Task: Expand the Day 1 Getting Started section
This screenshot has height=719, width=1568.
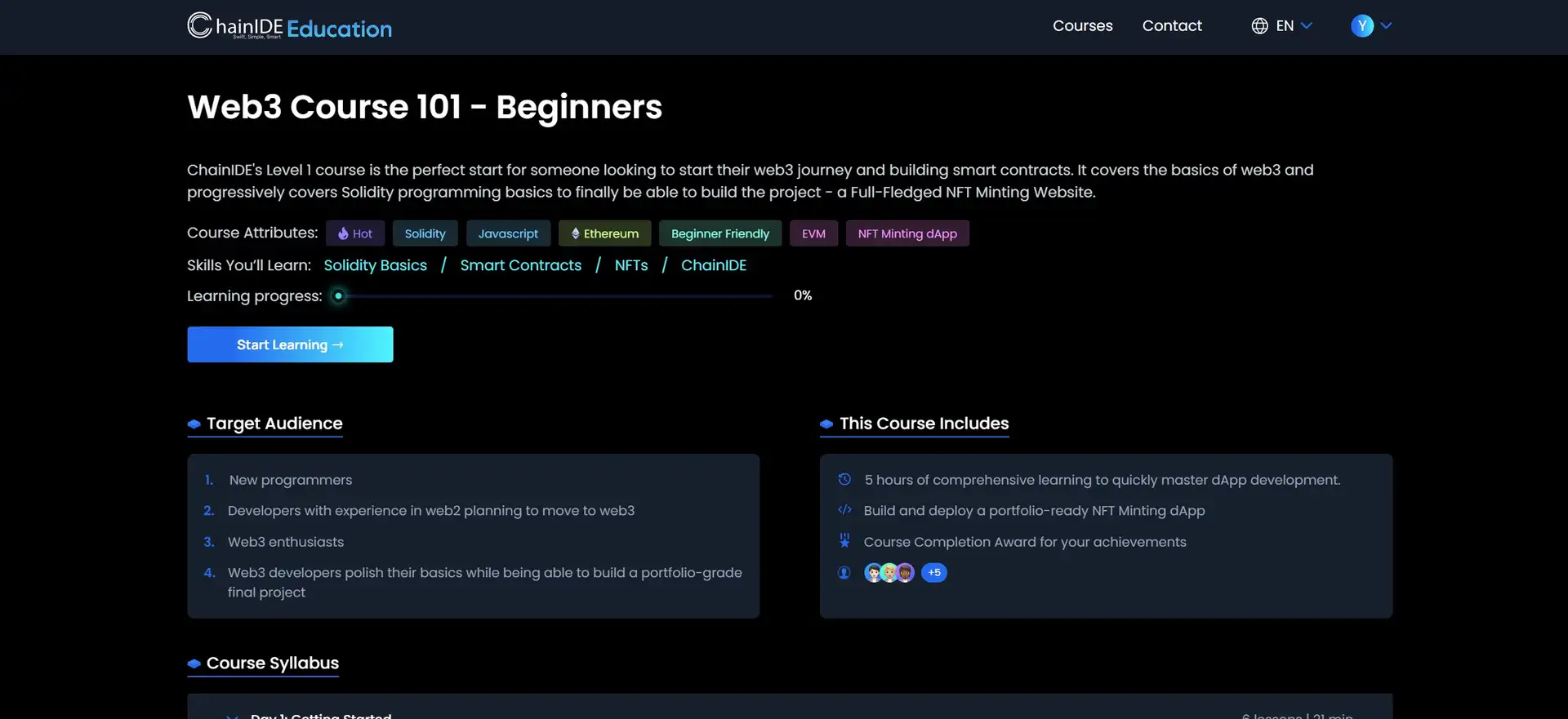Action: (320, 715)
